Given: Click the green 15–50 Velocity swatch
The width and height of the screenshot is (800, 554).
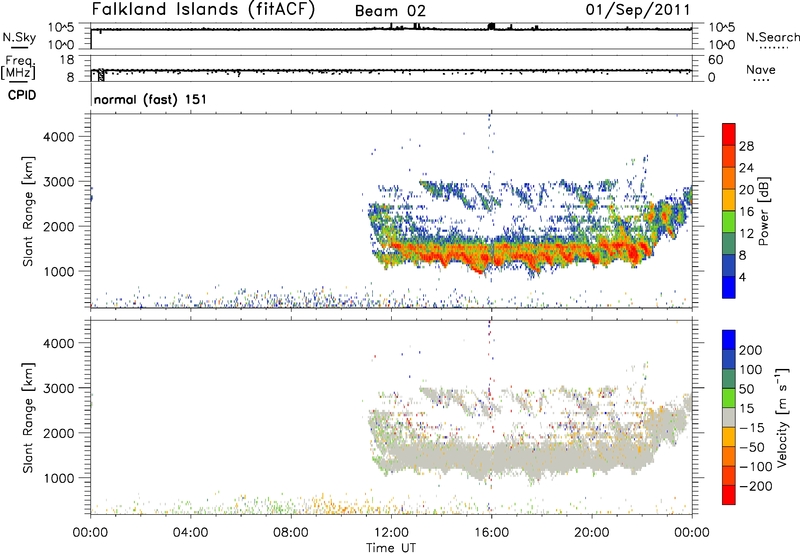Looking at the screenshot, I should 729,398.
